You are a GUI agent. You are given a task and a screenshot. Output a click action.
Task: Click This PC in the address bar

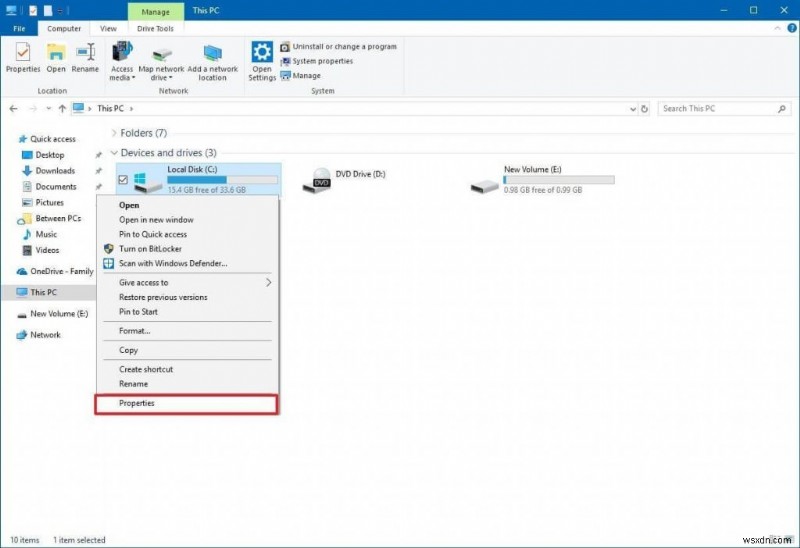(110, 109)
